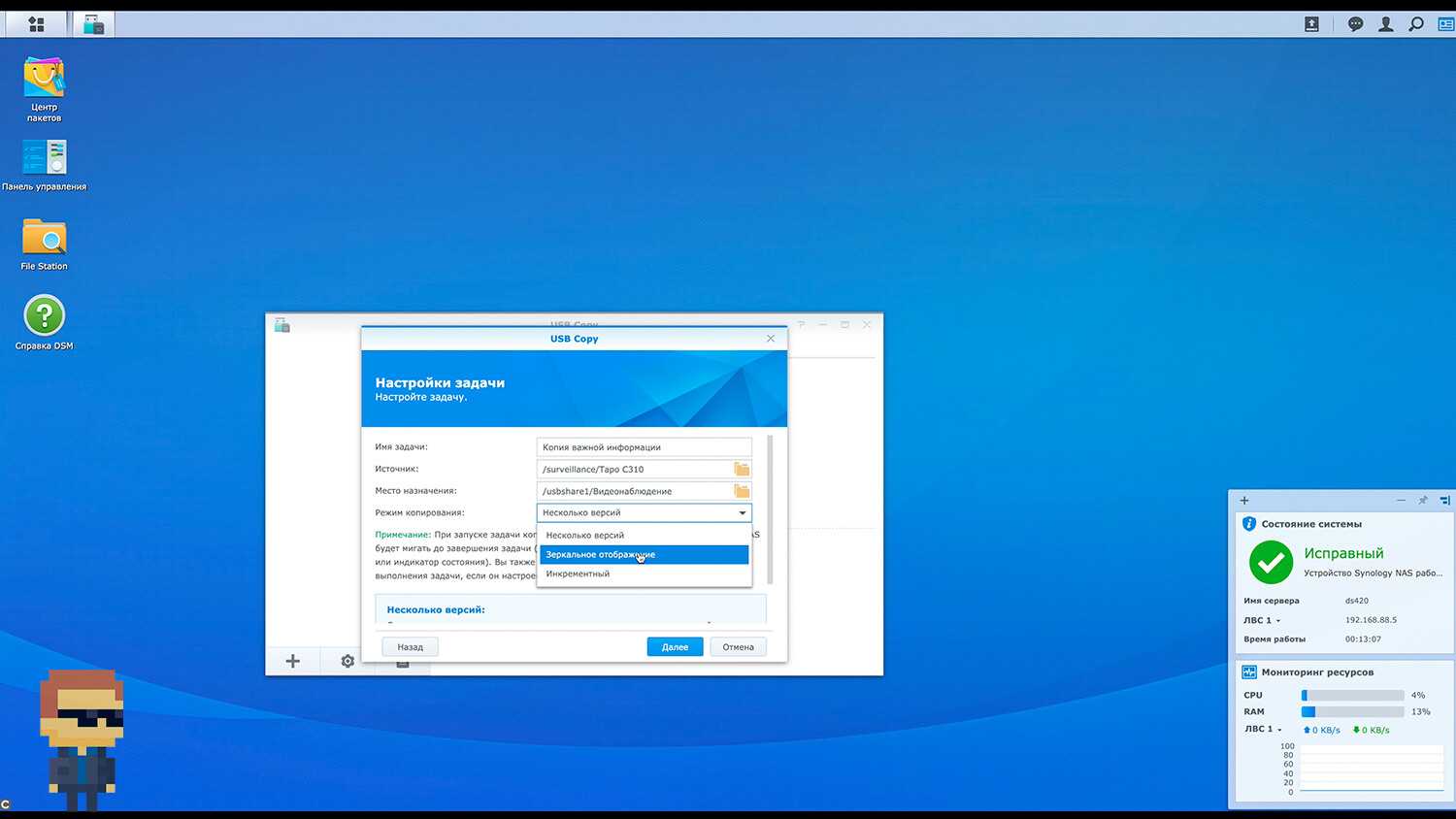Open the DSM main menu
The width and height of the screenshot is (1456, 819).
36,24
